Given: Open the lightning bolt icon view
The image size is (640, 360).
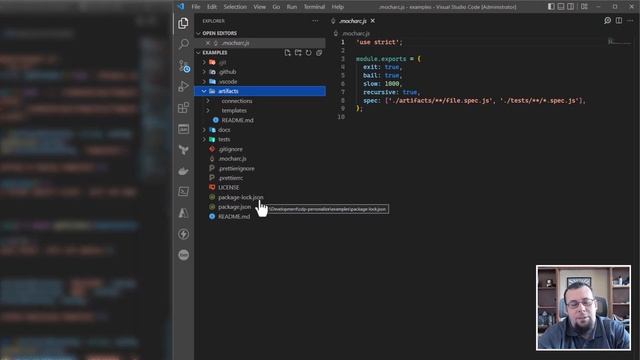Looking at the screenshot, I should click(184, 234).
